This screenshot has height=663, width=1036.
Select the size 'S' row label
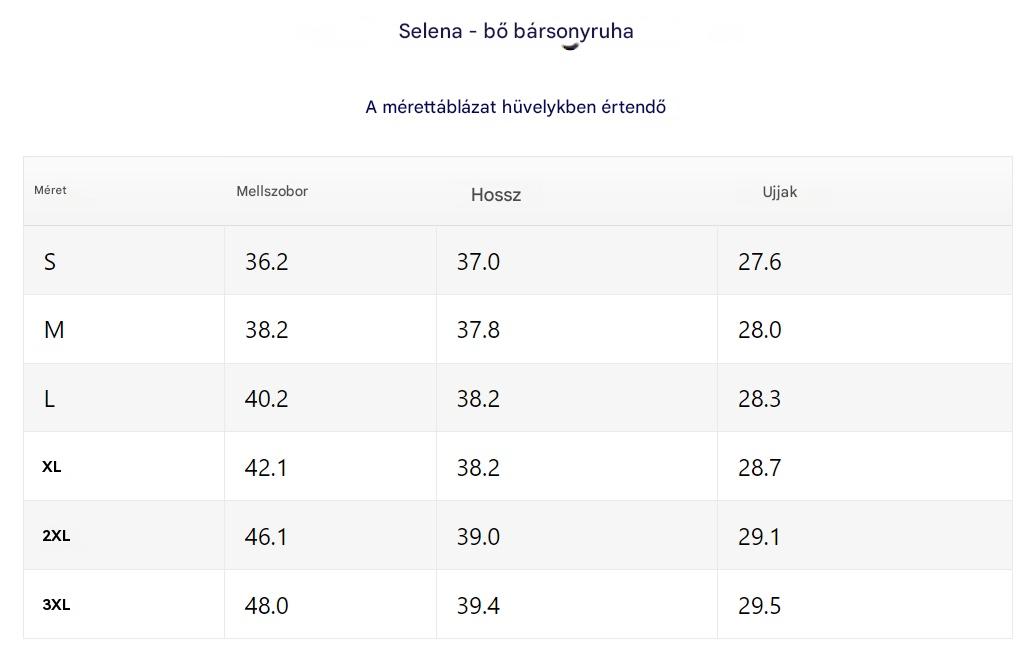(50, 262)
